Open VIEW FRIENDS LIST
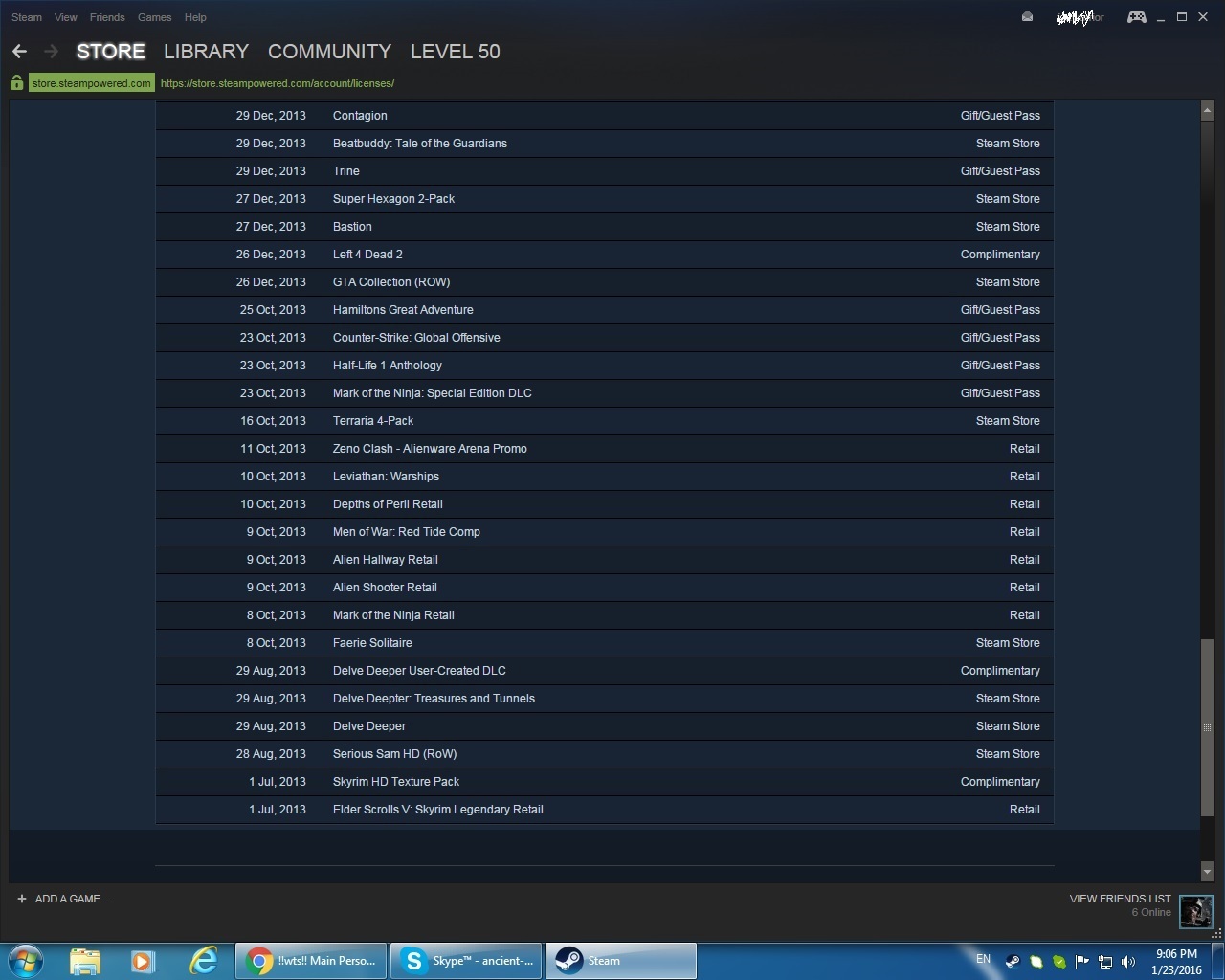This screenshot has height=980, width=1225. (1120, 899)
